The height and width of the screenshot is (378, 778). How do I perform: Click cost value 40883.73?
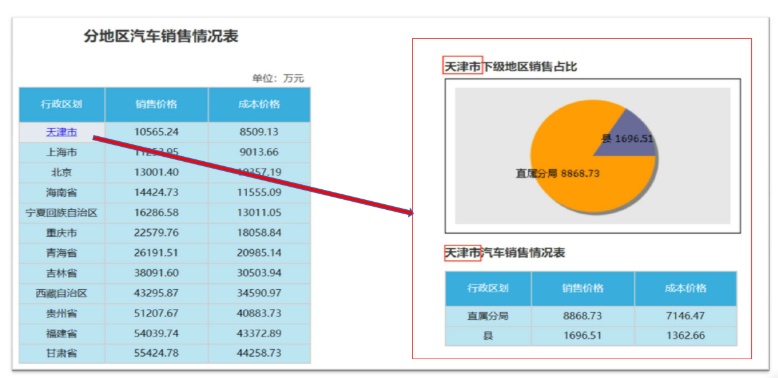click(x=259, y=314)
